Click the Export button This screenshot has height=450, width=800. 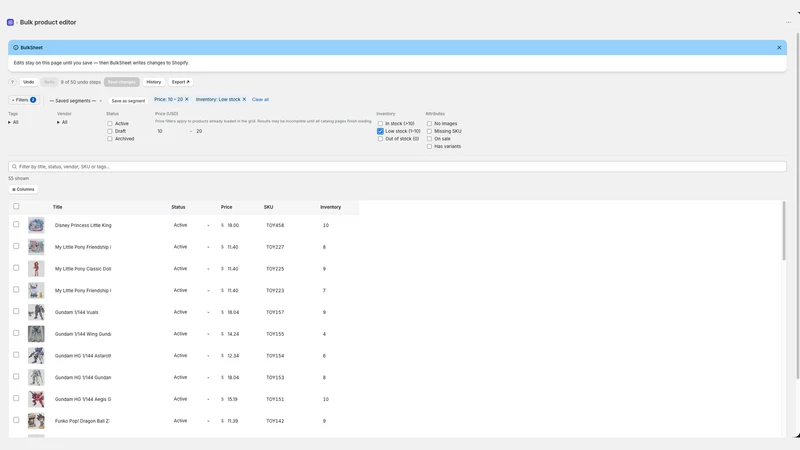(x=181, y=82)
